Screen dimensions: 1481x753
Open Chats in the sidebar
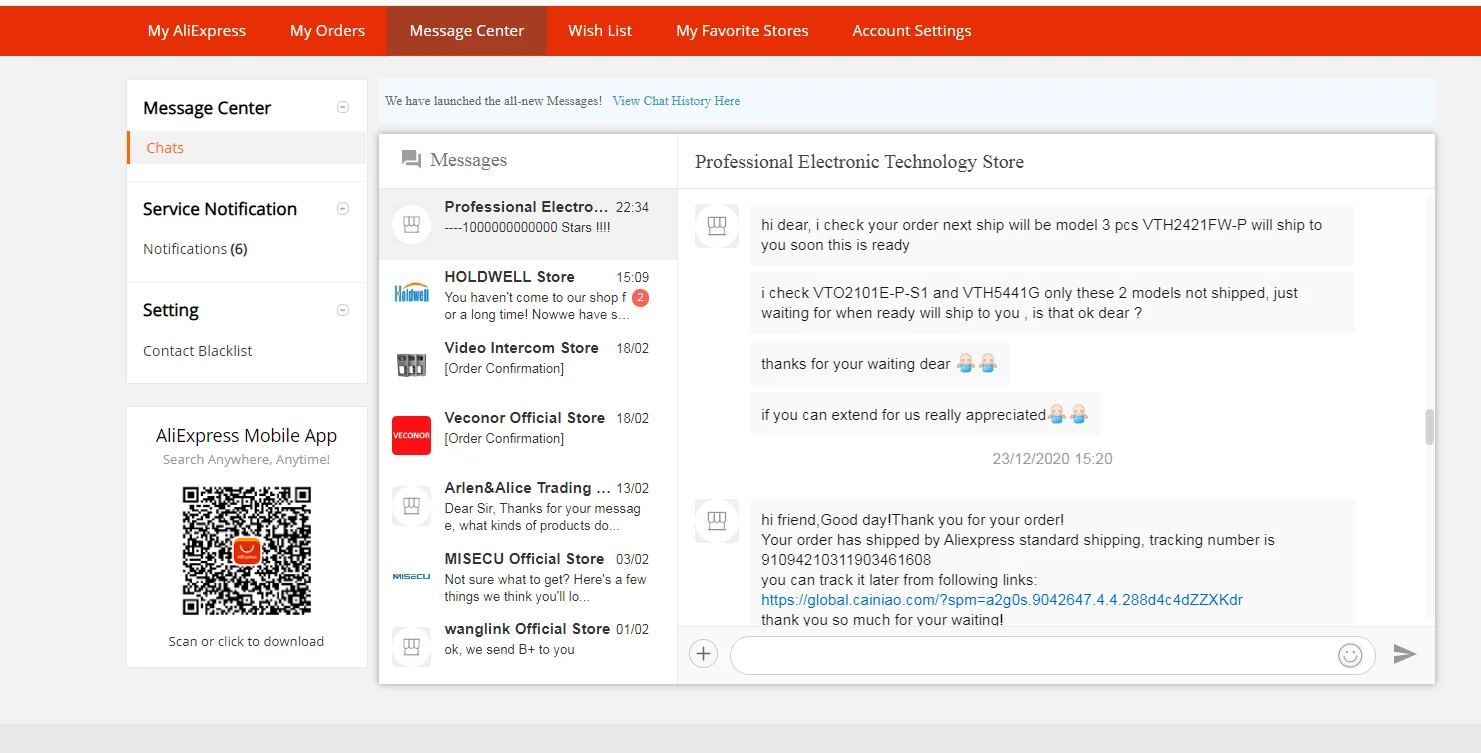point(165,148)
